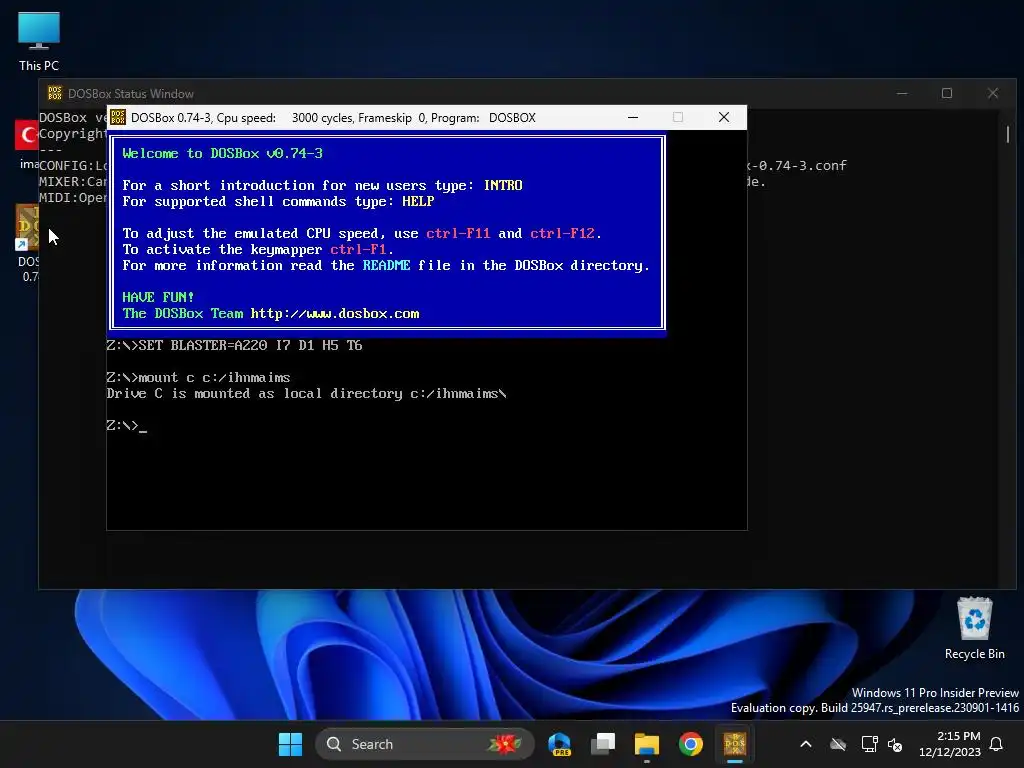Click the muted volume tray icon

[895, 744]
